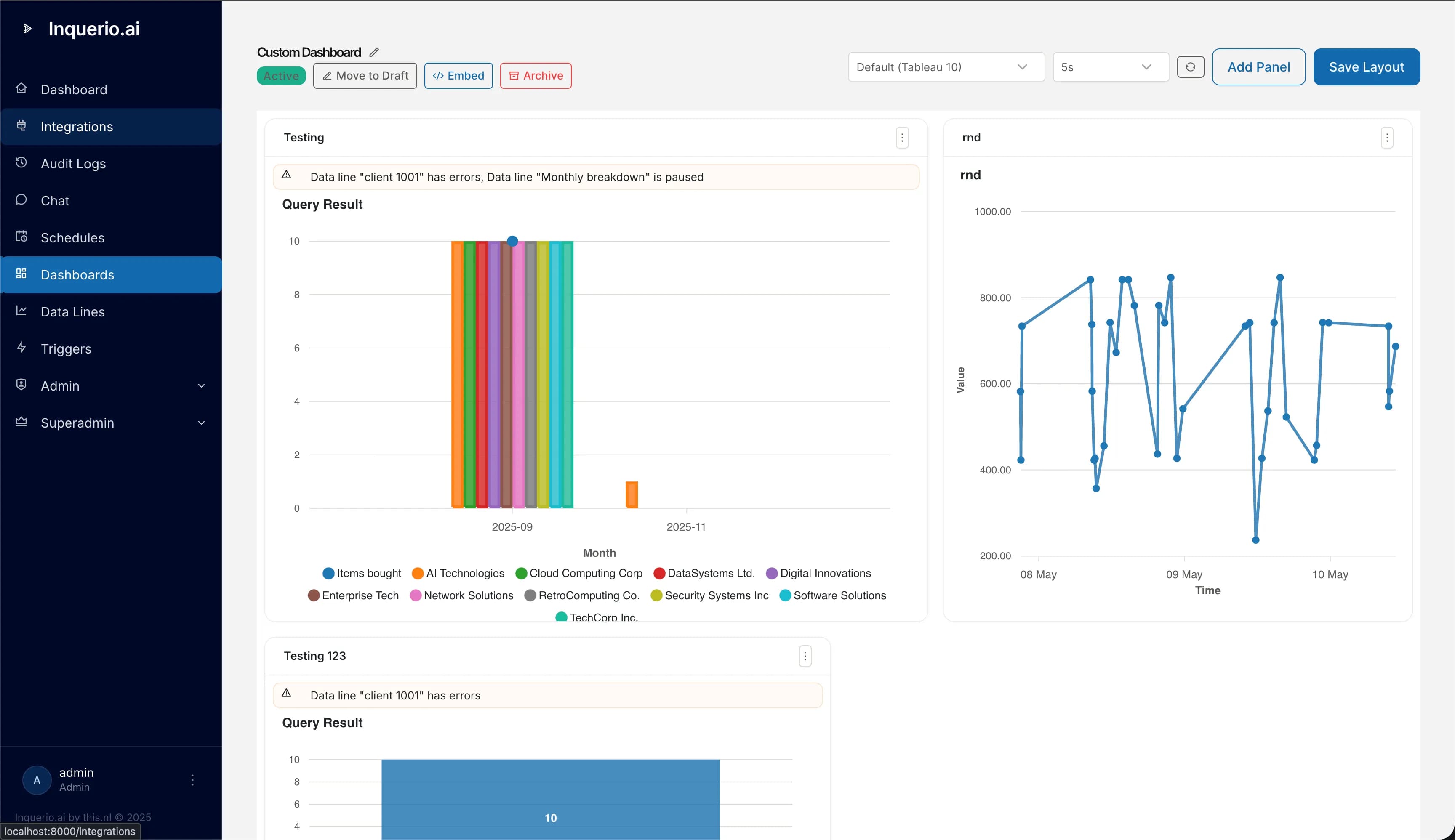This screenshot has height=840, width=1455.
Task: Click the Custom Dashboard title text
Action: click(309, 53)
